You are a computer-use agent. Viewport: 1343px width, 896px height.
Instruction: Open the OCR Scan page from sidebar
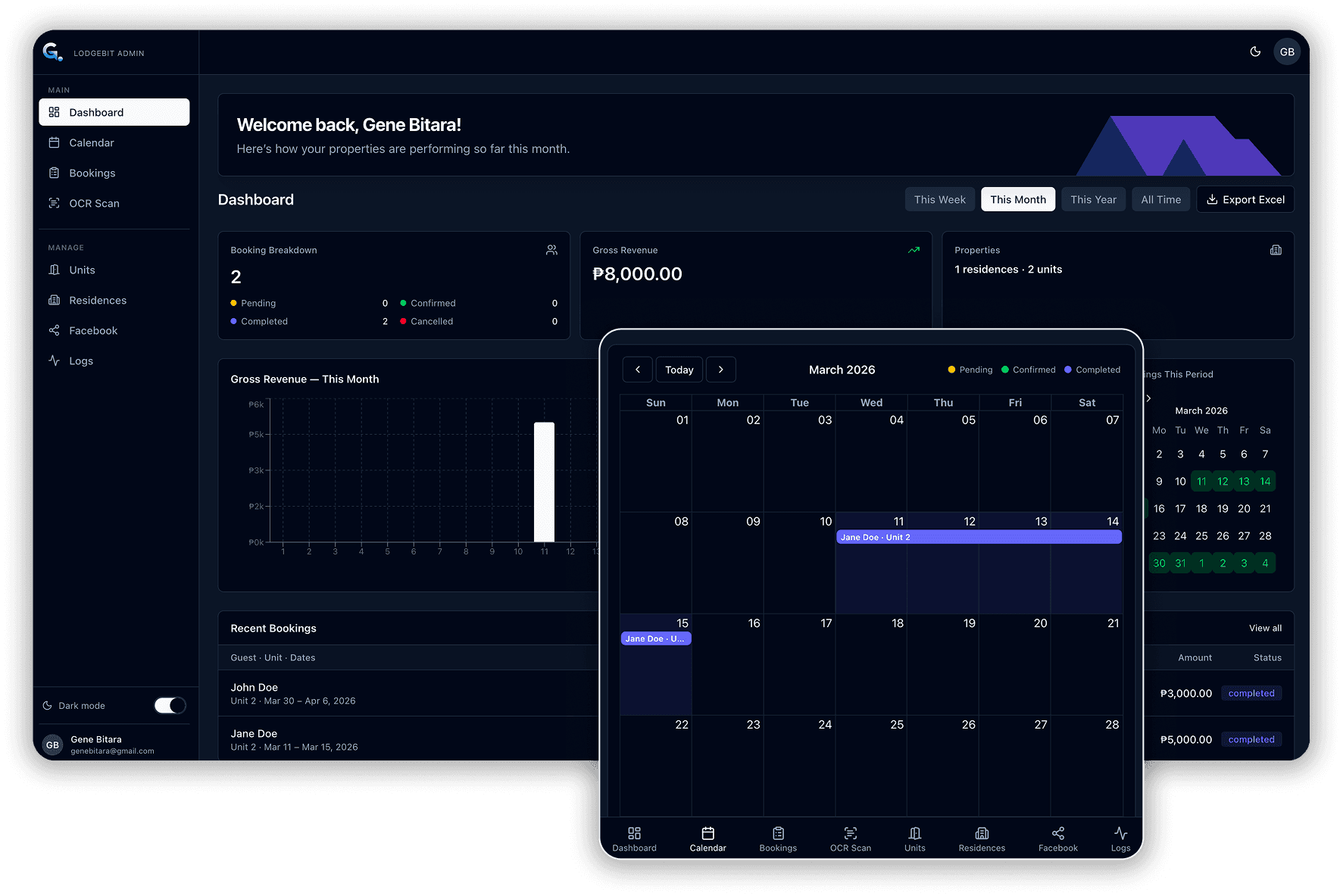coord(93,203)
